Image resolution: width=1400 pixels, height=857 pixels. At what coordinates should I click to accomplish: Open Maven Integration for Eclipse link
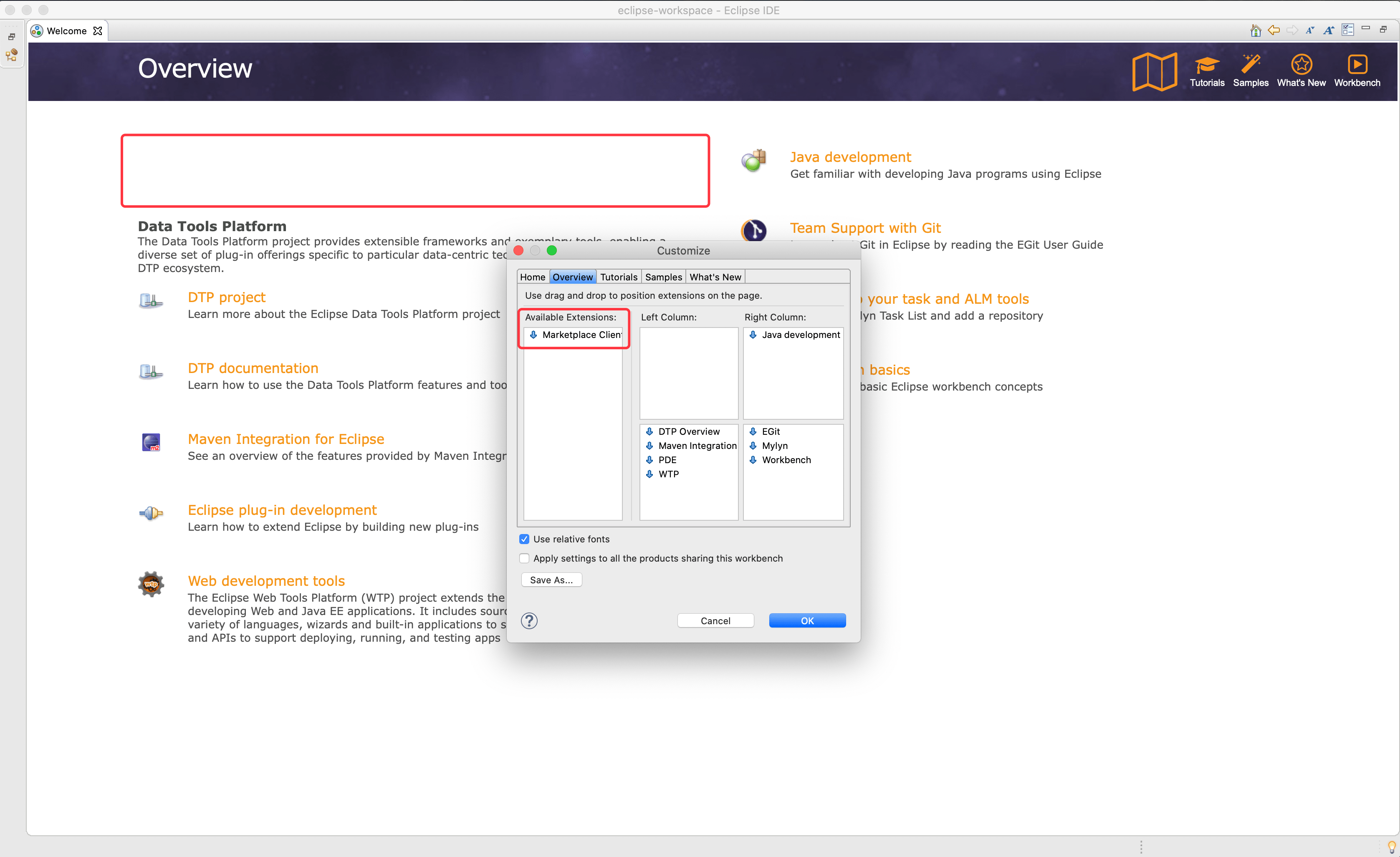(x=286, y=439)
